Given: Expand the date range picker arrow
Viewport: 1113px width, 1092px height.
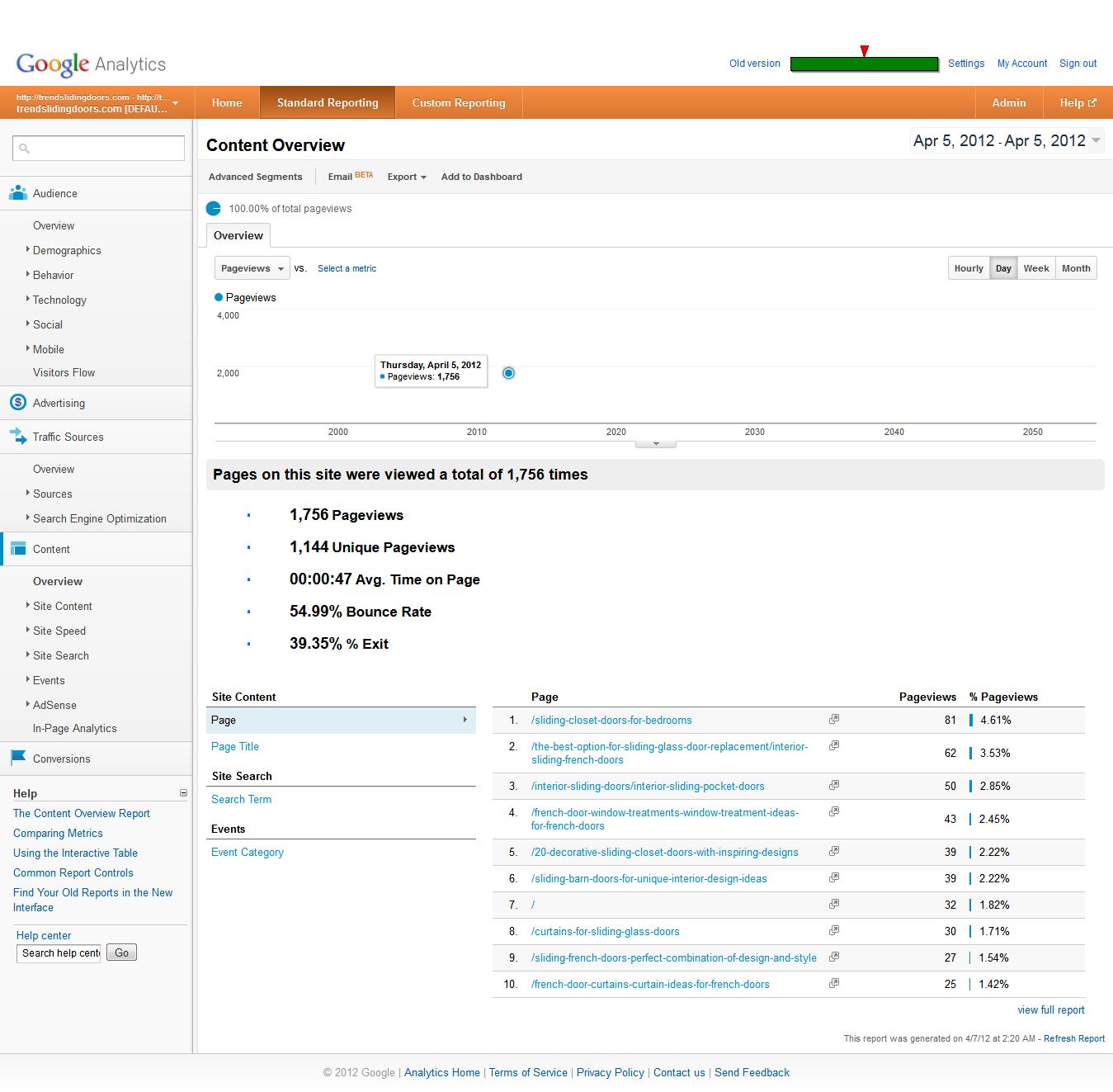Looking at the screenshot, I should [x=1096, y=140].
